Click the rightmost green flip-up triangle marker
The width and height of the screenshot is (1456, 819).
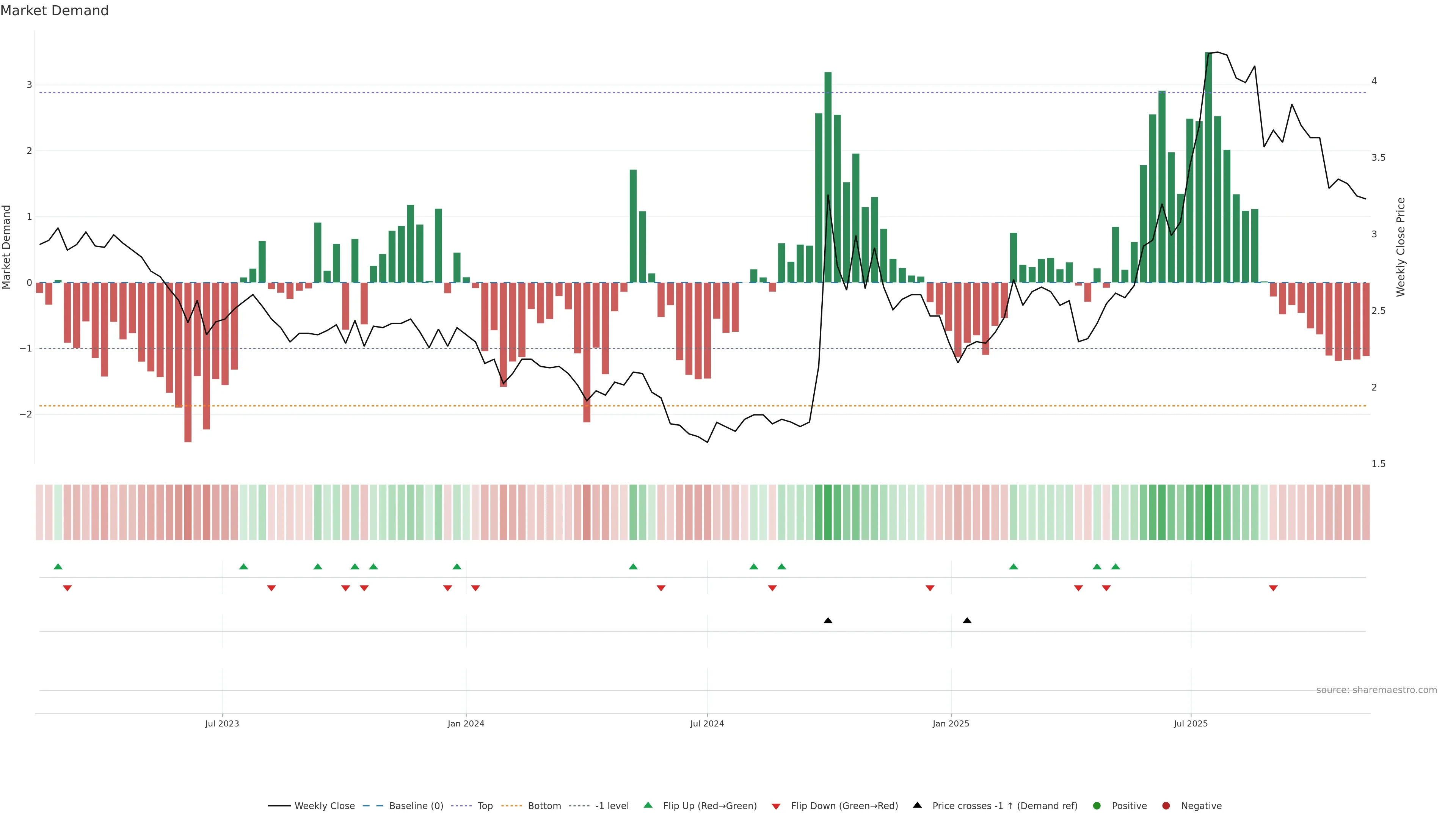coord(1115,566)
